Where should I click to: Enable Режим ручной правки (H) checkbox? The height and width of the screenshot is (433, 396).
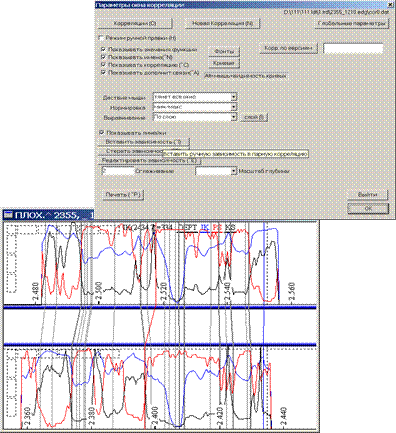(102, 38)
